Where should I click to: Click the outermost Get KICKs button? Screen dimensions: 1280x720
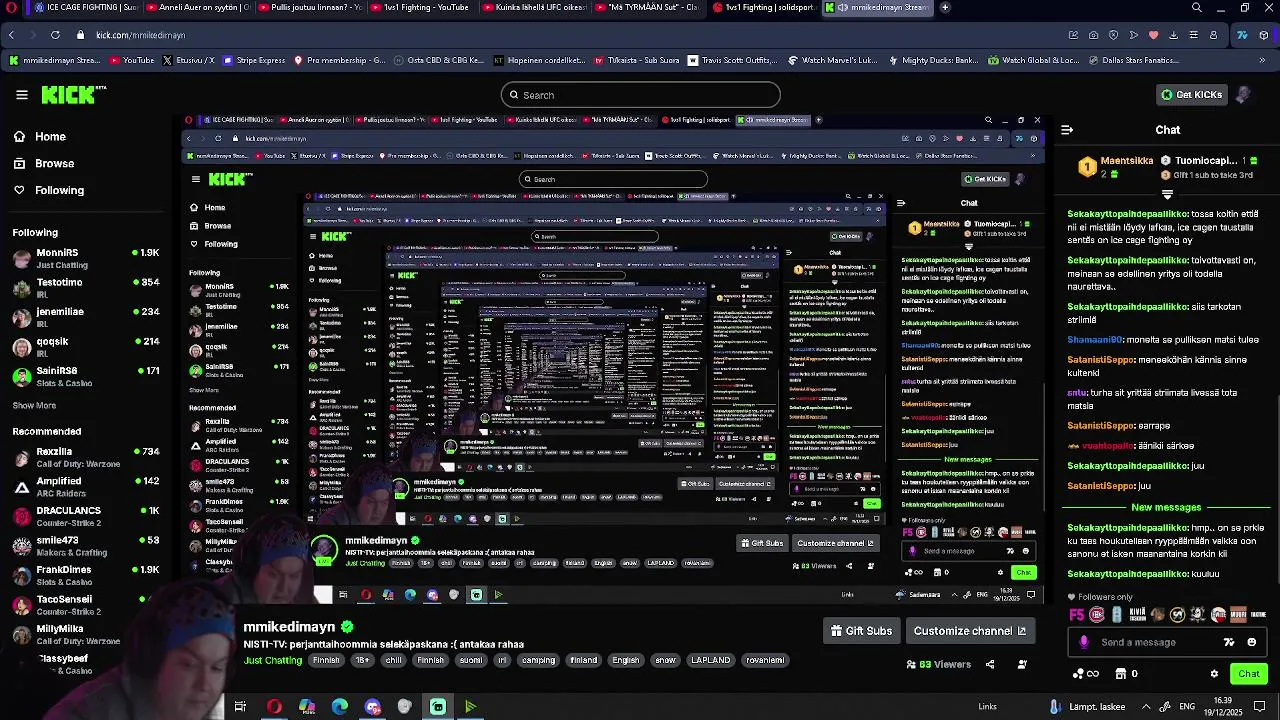coord(1191,95)
